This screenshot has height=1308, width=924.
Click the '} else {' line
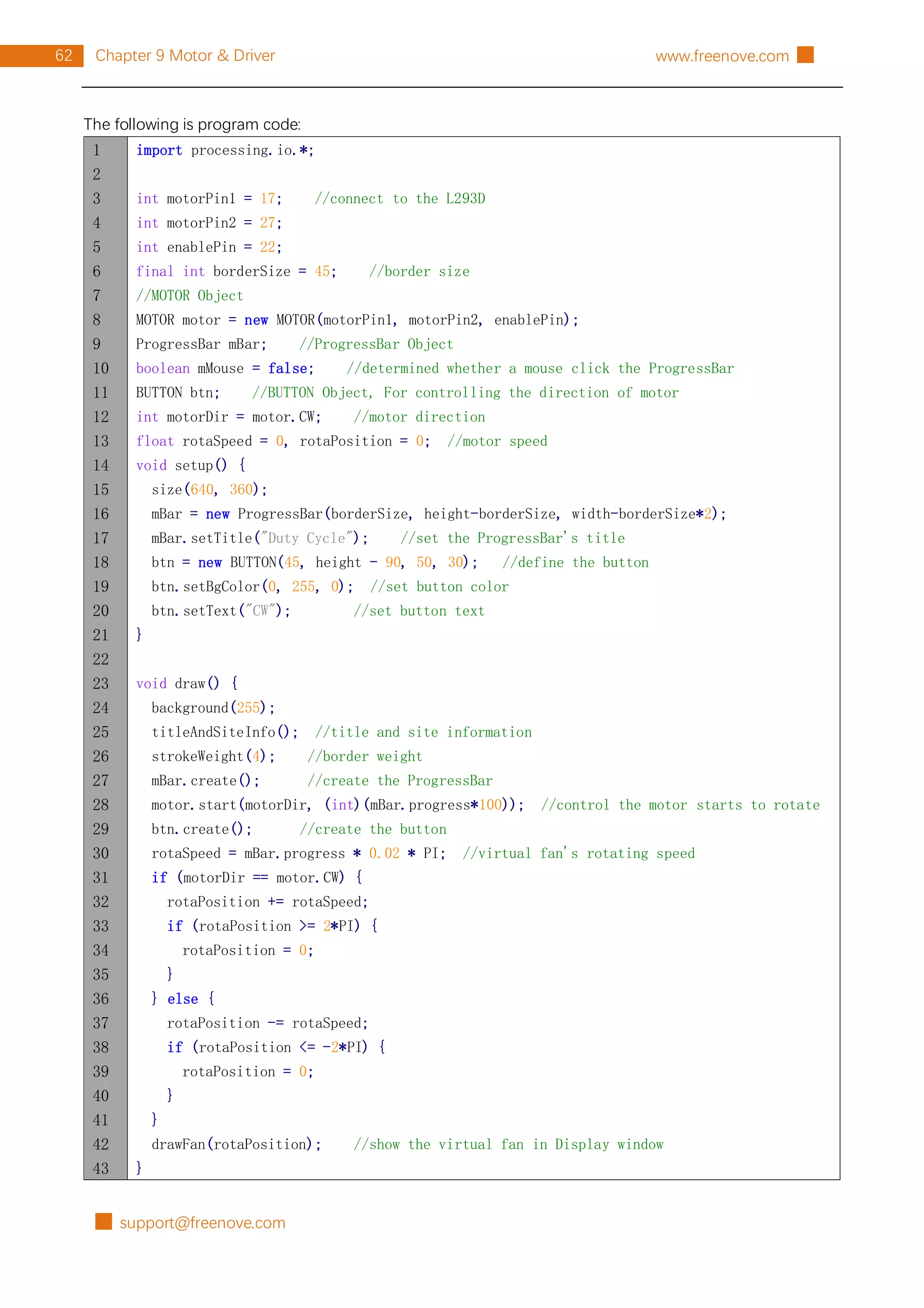tap(183, 999)
